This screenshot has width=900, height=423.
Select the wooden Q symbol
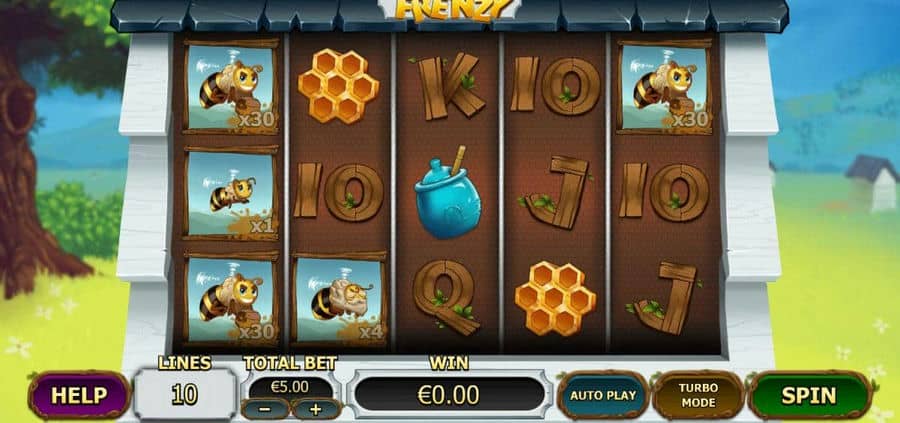[x=447, y=297]
